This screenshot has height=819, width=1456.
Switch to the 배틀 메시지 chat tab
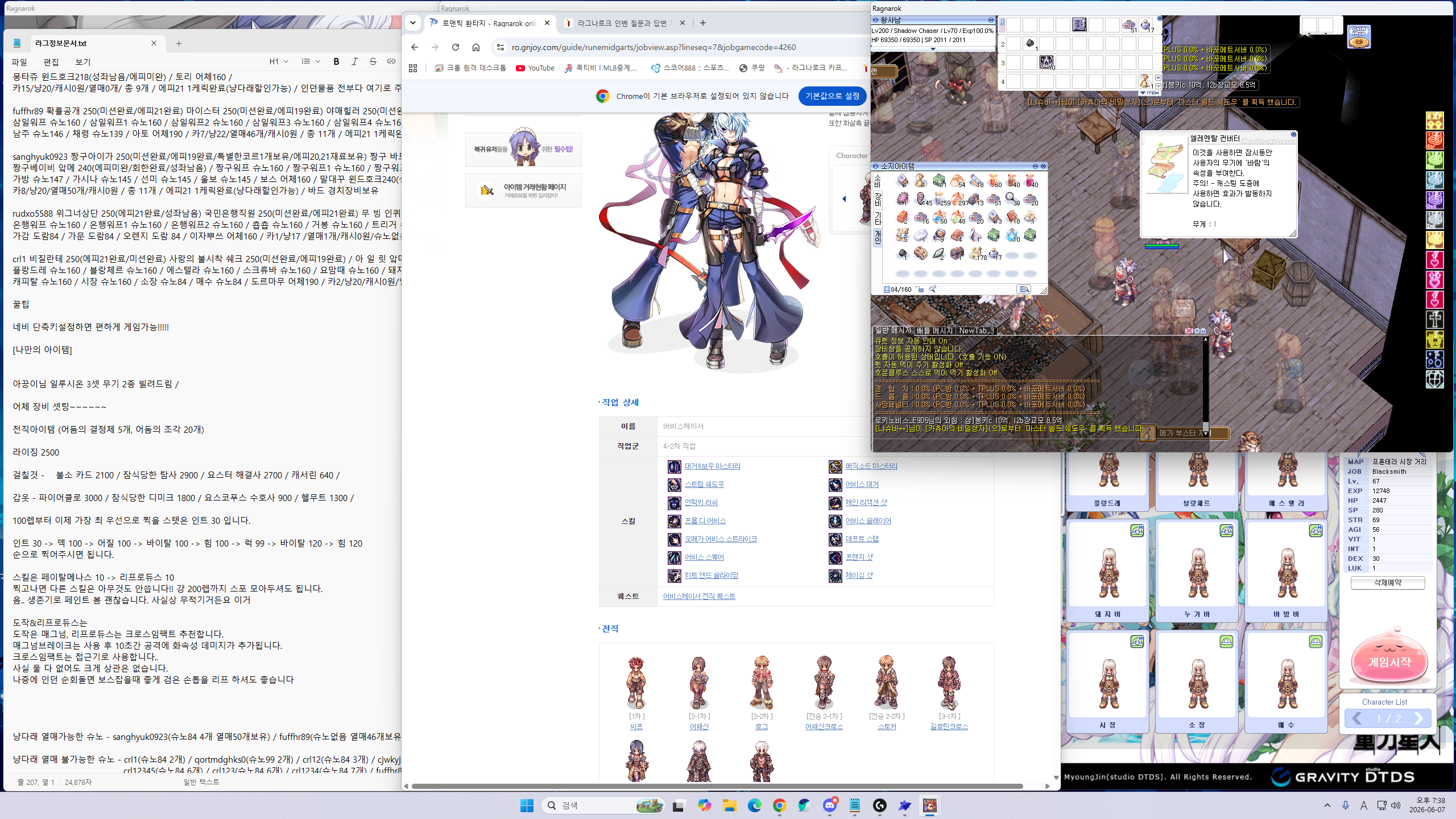934,330
